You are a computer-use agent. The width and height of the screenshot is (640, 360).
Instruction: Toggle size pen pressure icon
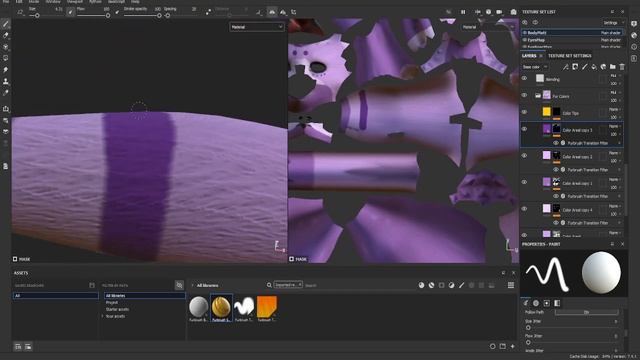(x=71, y=12)
